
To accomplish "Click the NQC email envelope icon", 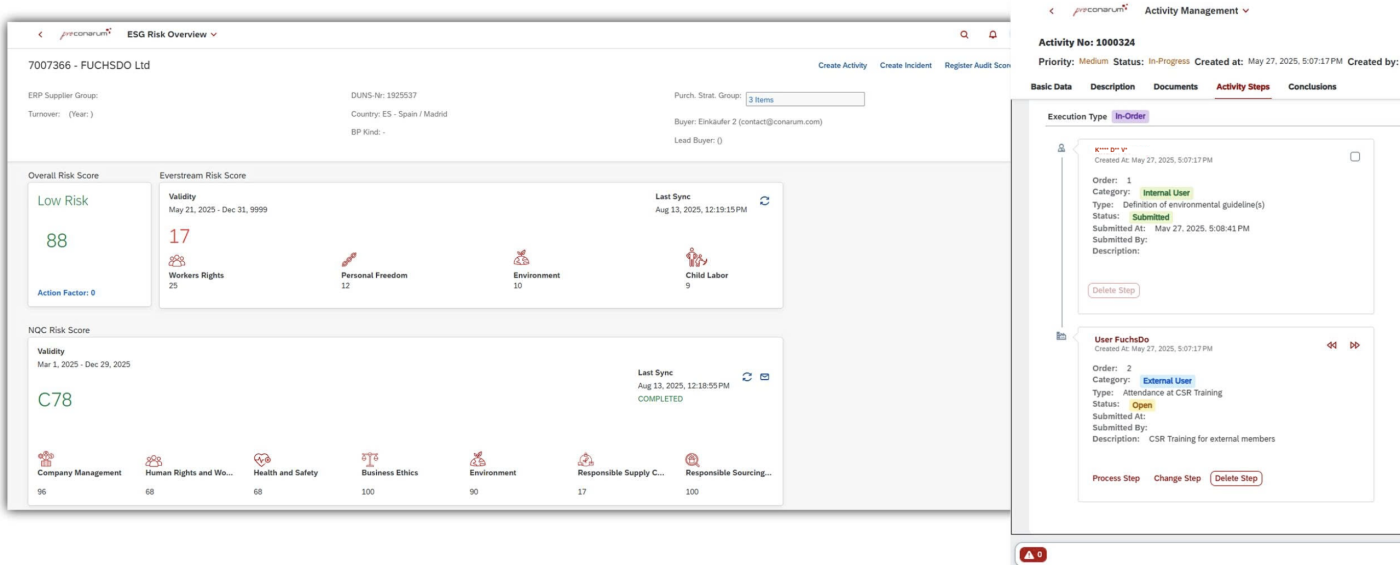I will pyautogui.click(x=765, y=377).
